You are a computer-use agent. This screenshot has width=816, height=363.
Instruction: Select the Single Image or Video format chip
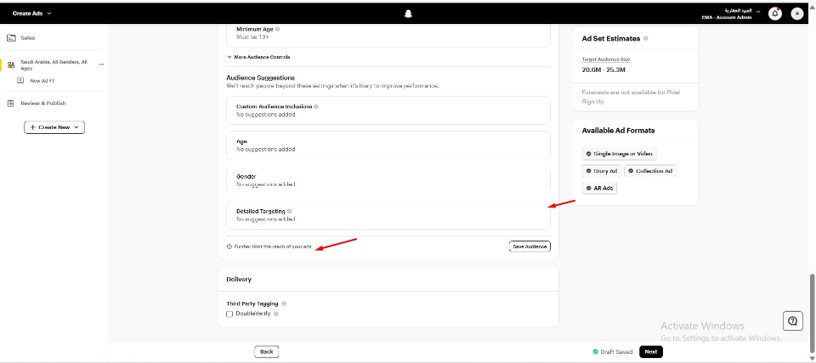pyautogui.click(x=619, y=154)
